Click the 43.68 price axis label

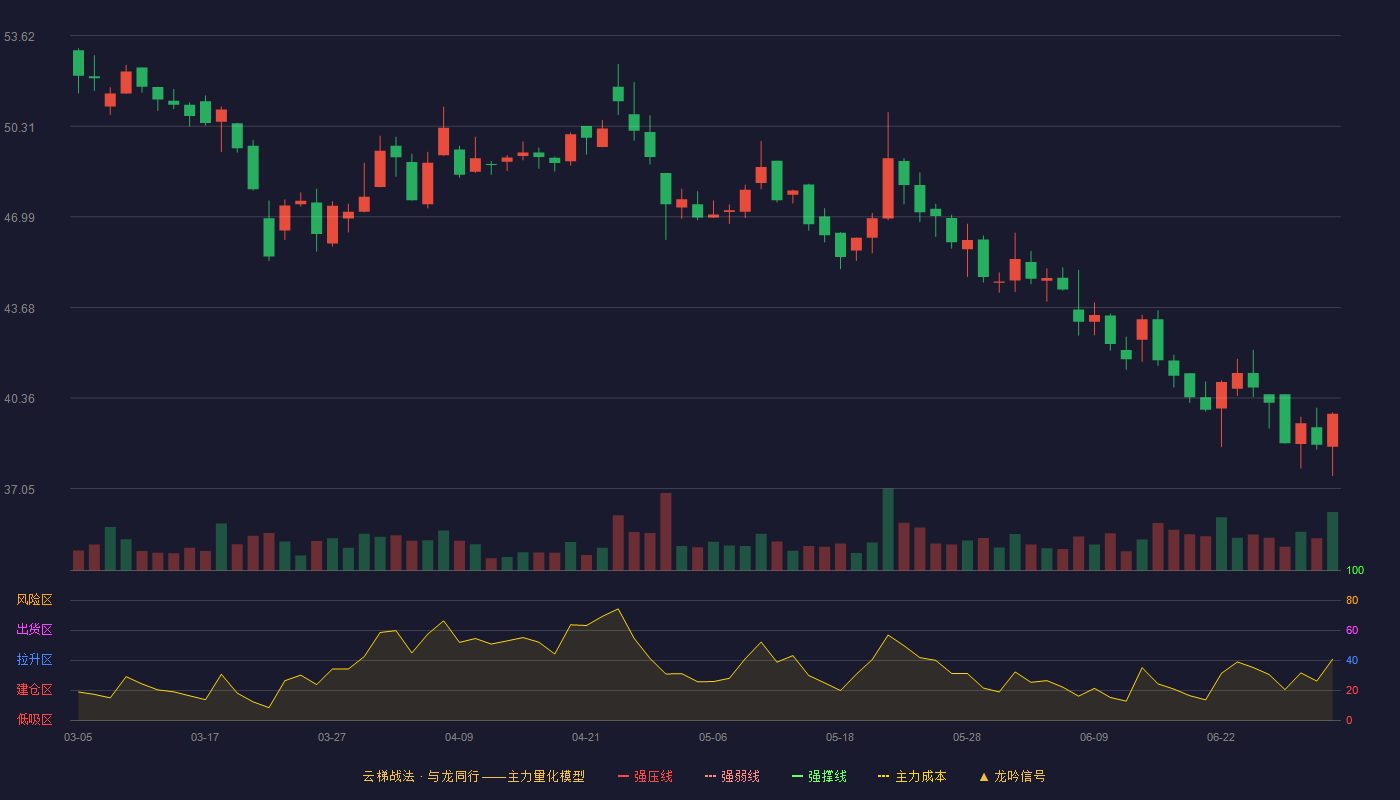coord(19,309)
